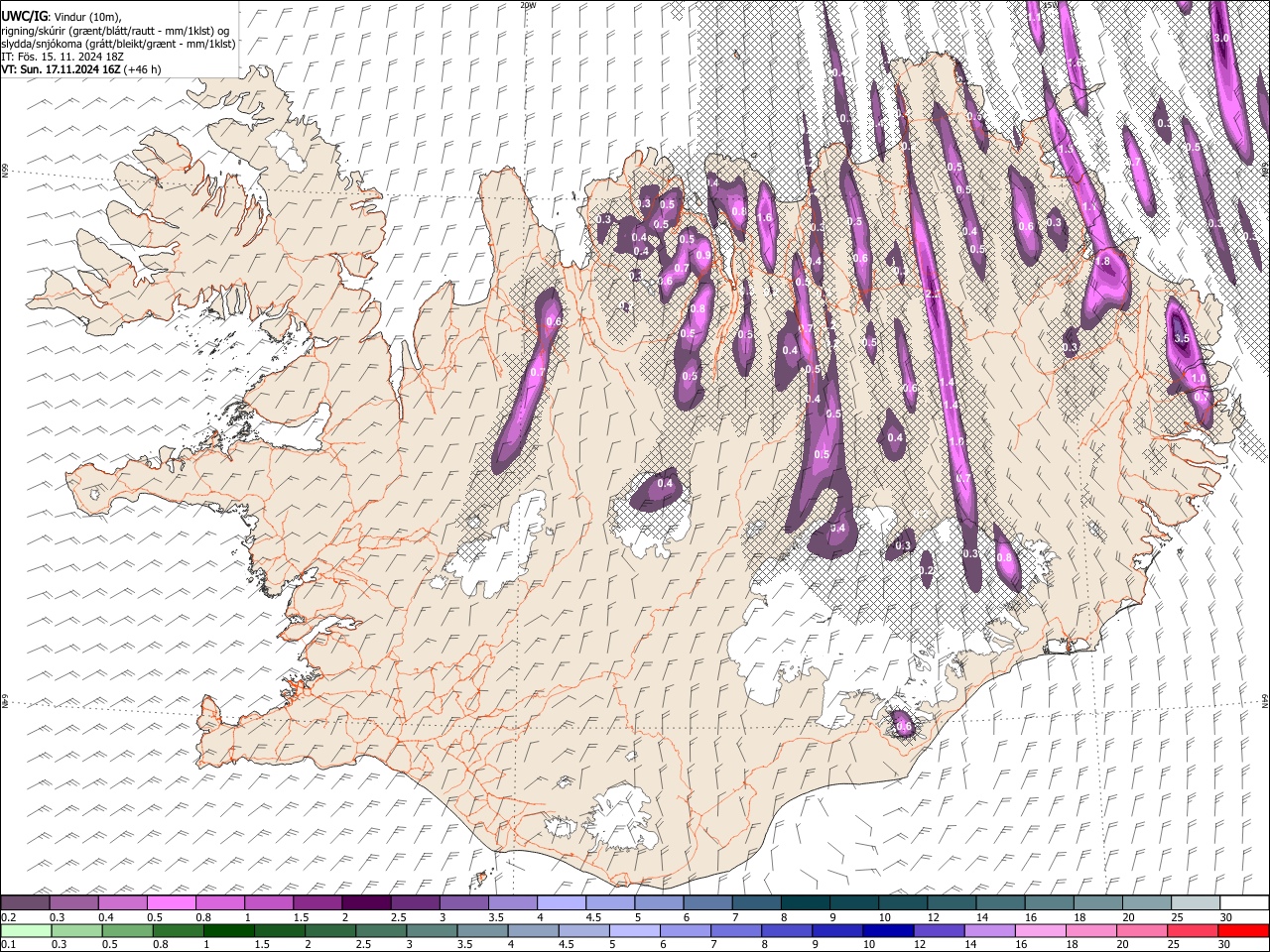
Task: Click the 'Vindur (10m),' label in the header
Action: click(86, 17)
